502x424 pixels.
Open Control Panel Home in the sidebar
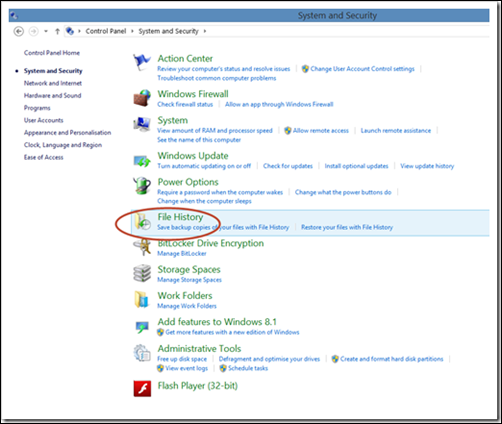52,53
